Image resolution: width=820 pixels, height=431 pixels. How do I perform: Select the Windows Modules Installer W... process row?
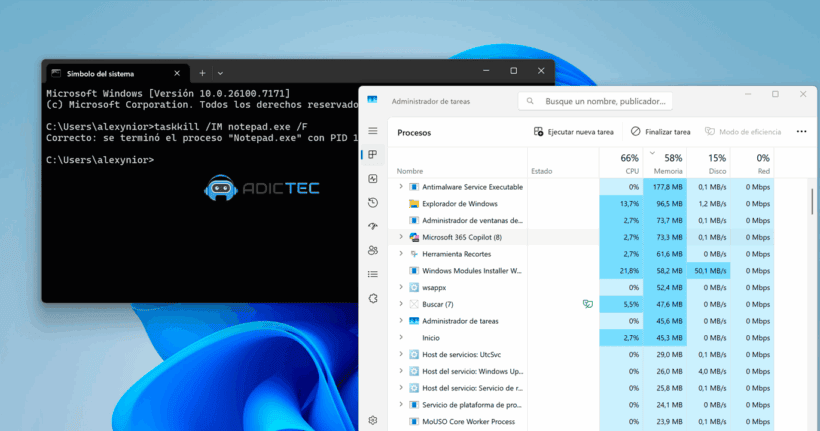click(x=582, y=270)
